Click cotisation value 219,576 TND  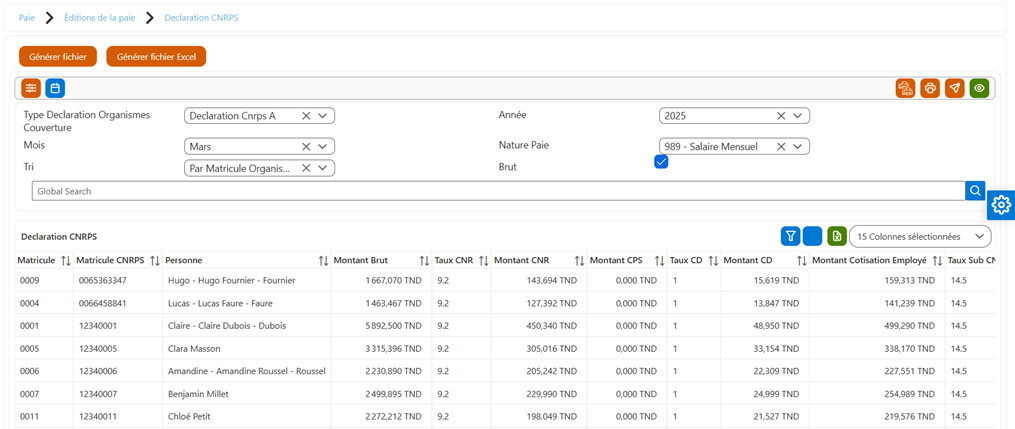coord(908,416)
